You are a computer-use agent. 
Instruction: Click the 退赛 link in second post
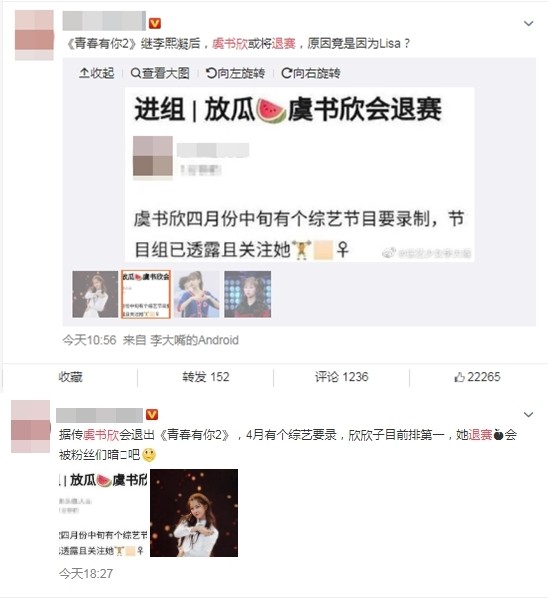point(480,435)
